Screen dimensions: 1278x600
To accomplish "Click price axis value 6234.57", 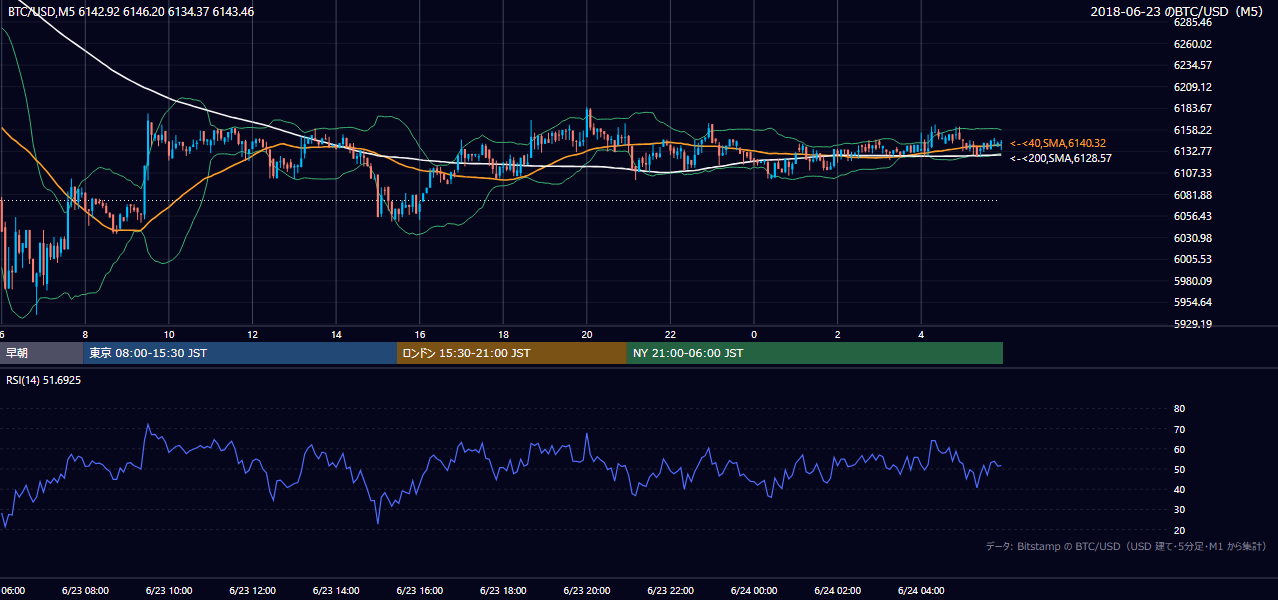I will coord(1193,65).
